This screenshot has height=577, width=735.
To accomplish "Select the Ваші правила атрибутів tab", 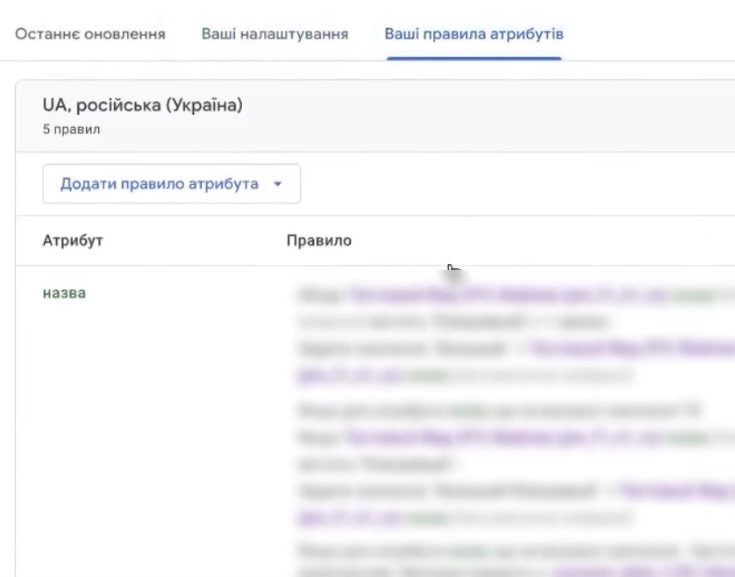I will 474,34.
